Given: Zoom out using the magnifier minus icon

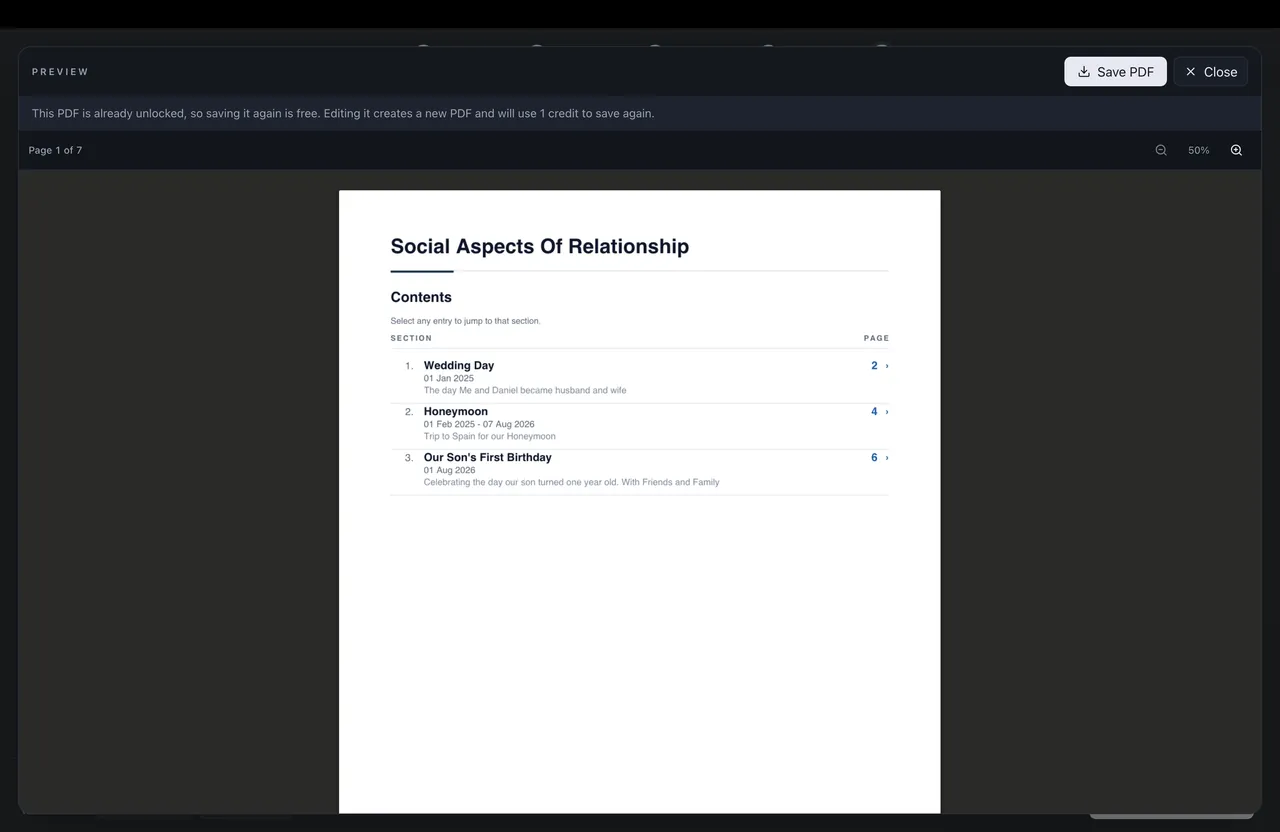Looking at the screenshot, I should click(x=1161, y=150).
